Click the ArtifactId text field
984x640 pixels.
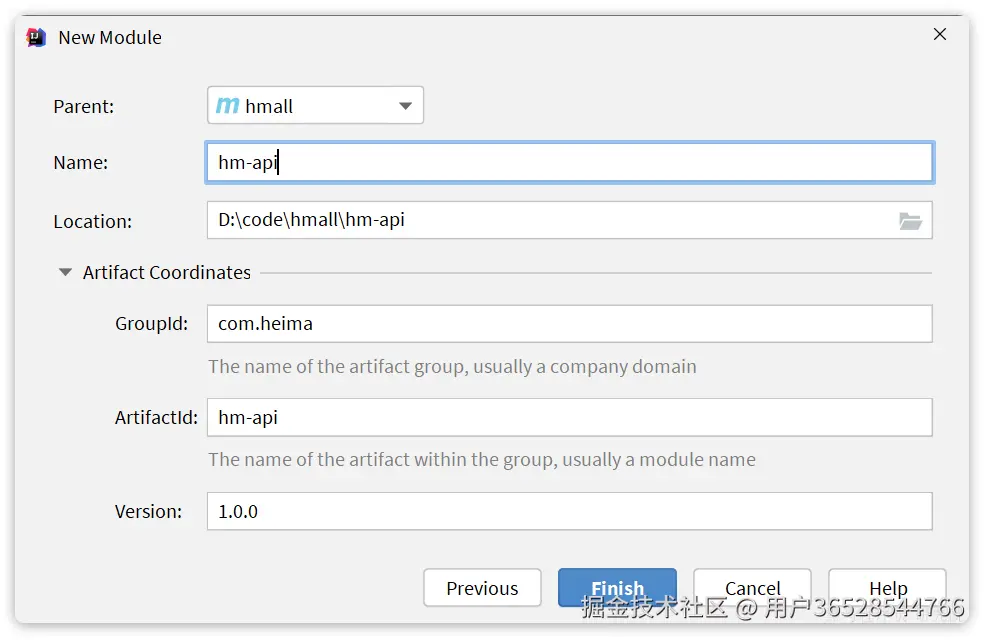pos(569,417)
